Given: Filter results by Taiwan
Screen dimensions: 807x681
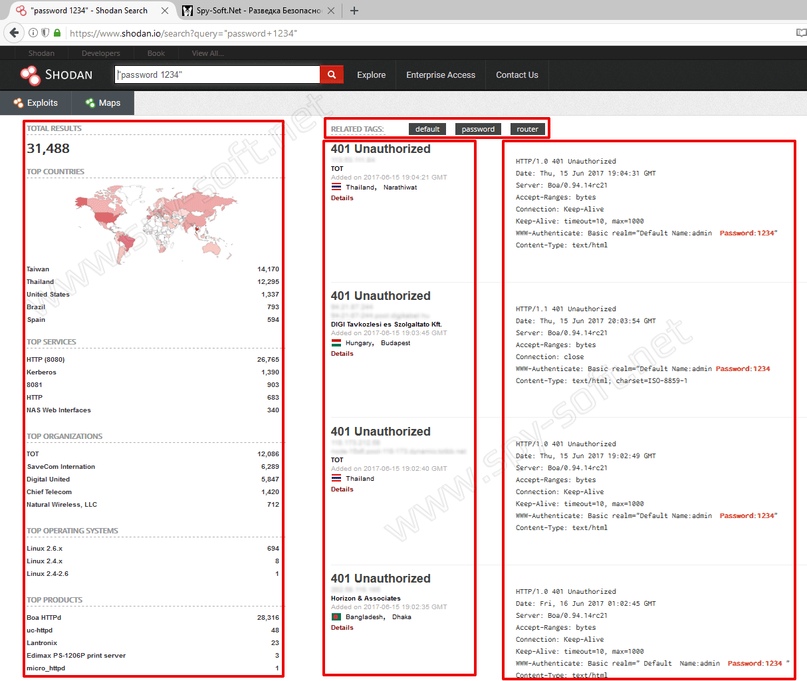Looking at the screenshot, I should coord(153,269).
